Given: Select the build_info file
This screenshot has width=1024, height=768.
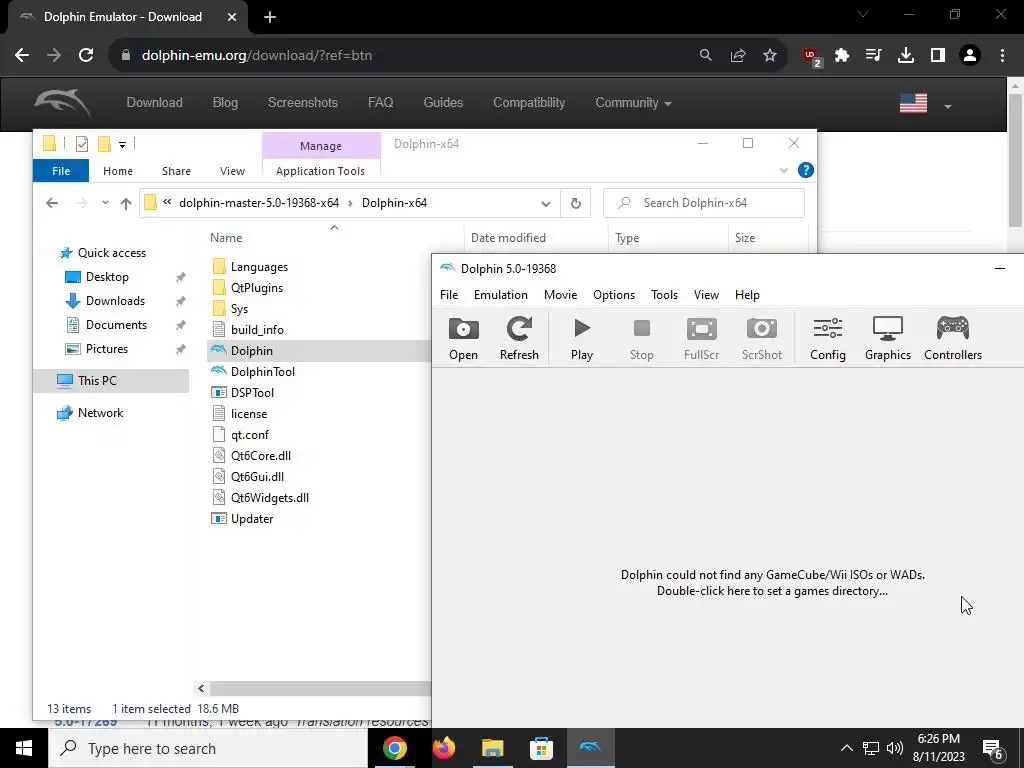Looking at the screenshot, I should [x=257, y=329].
